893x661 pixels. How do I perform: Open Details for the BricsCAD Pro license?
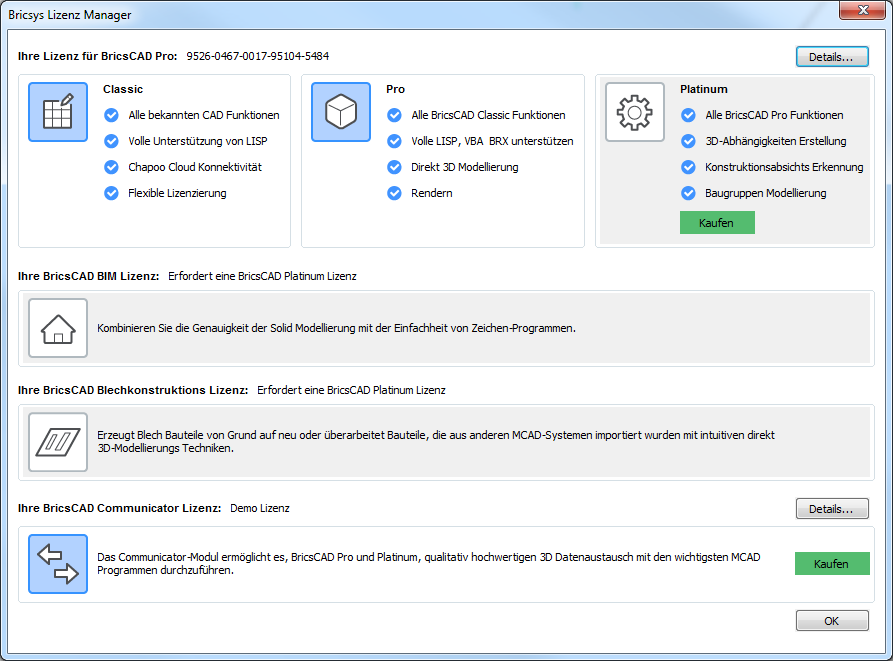click(831, 57)
